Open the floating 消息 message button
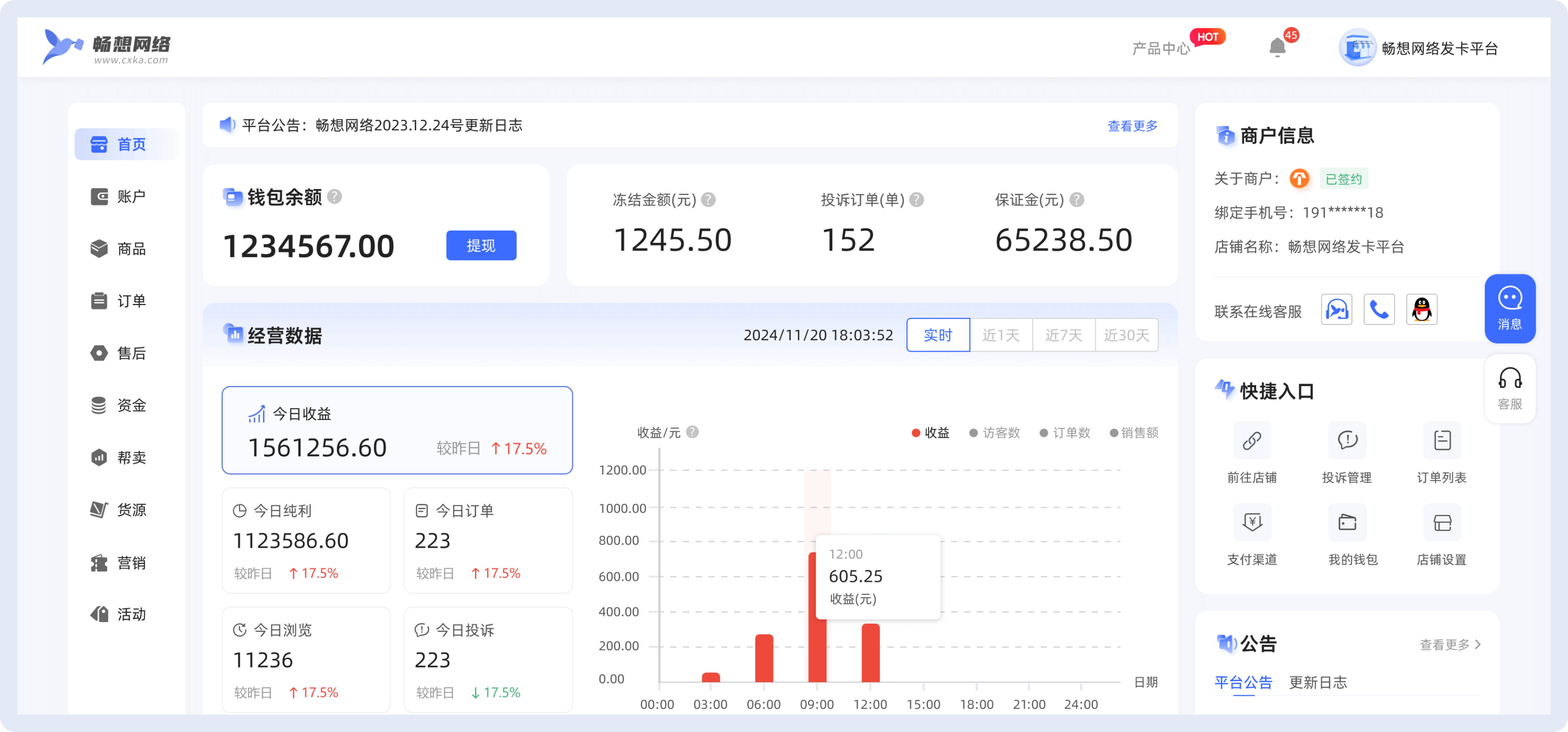This screenshot has width=1568, height=732. click(1510, 308)
